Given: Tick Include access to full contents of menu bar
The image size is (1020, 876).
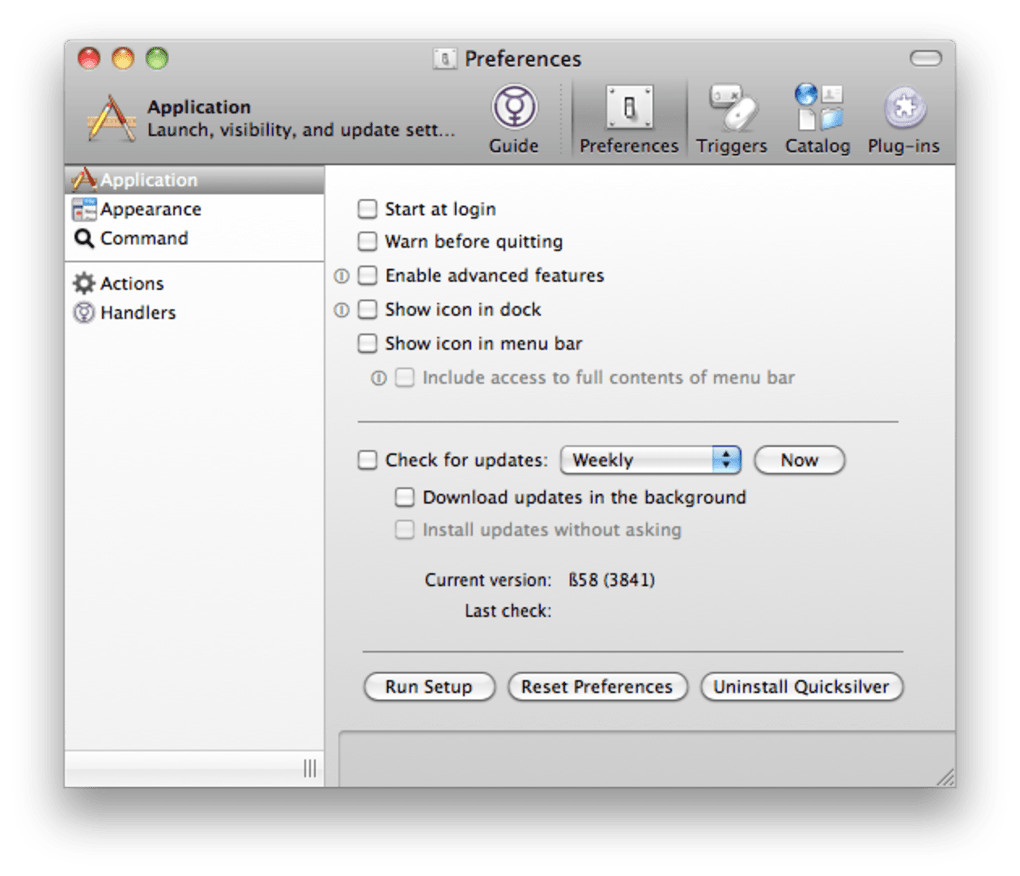Looking at the screenshot, I should 405,377.
